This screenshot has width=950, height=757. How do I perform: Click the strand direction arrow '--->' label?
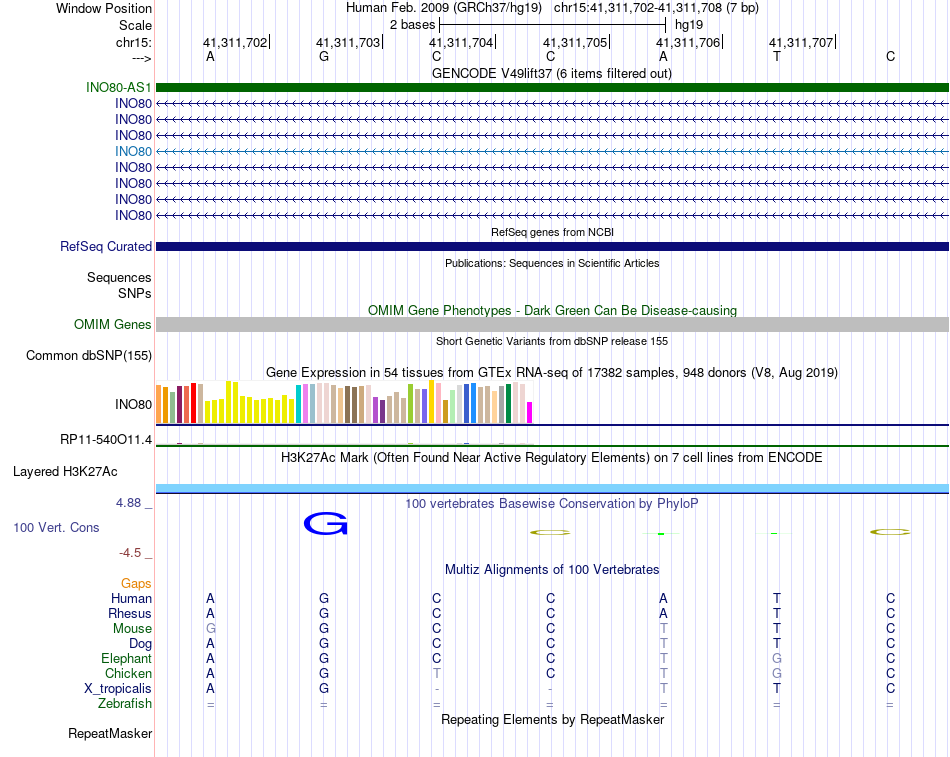(141, 59)
